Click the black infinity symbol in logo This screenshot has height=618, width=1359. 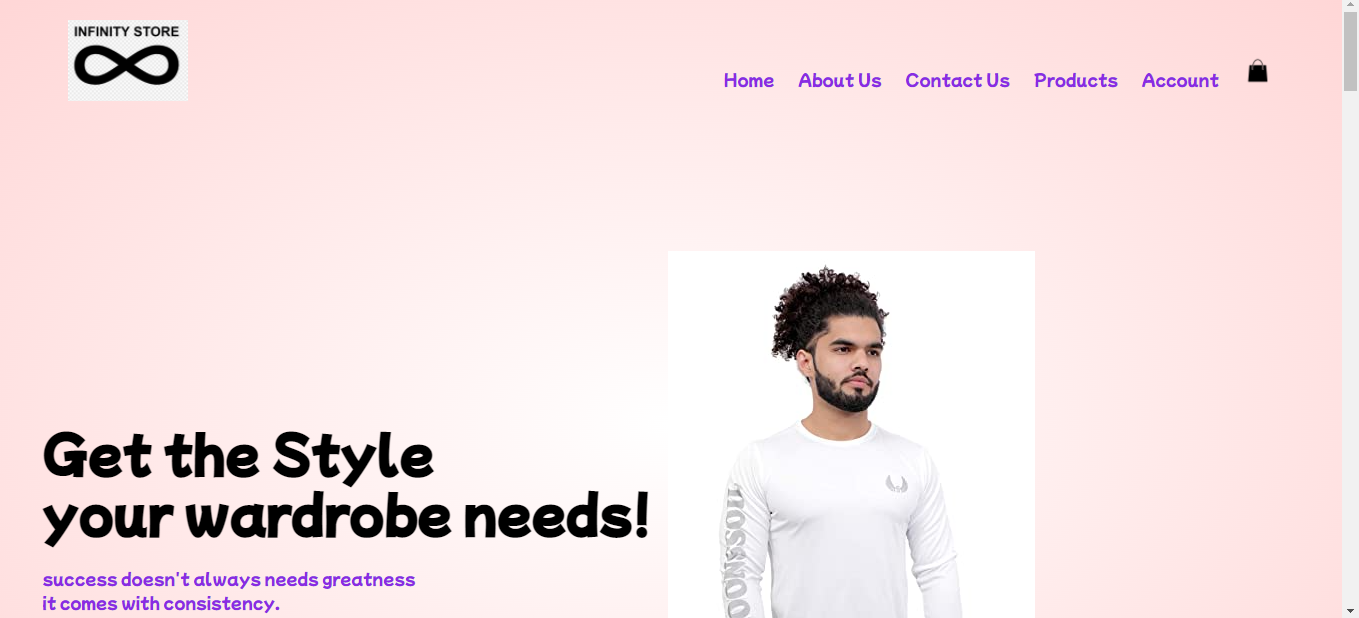click(x=127, y=66)
